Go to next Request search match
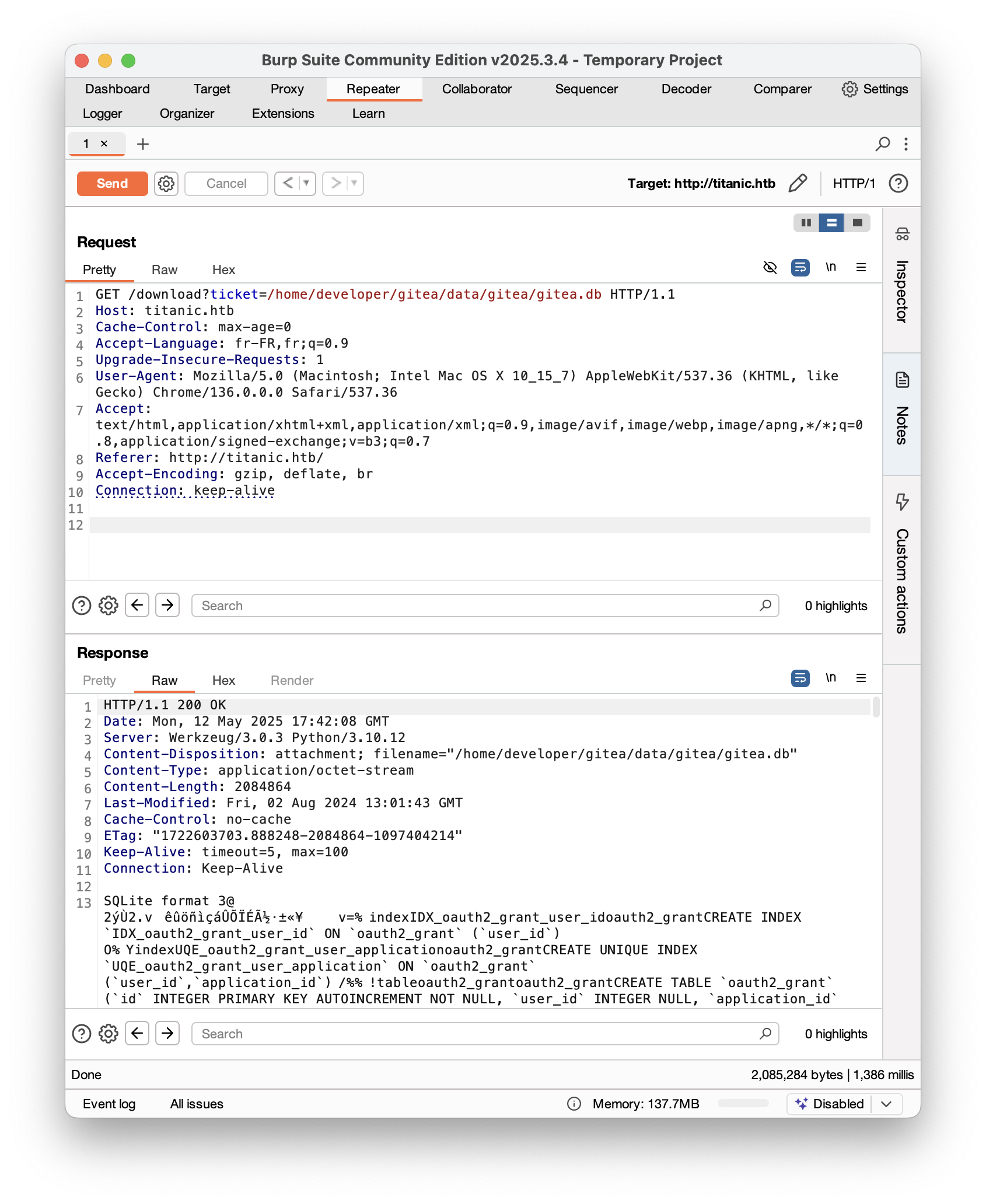 point(167,605)
